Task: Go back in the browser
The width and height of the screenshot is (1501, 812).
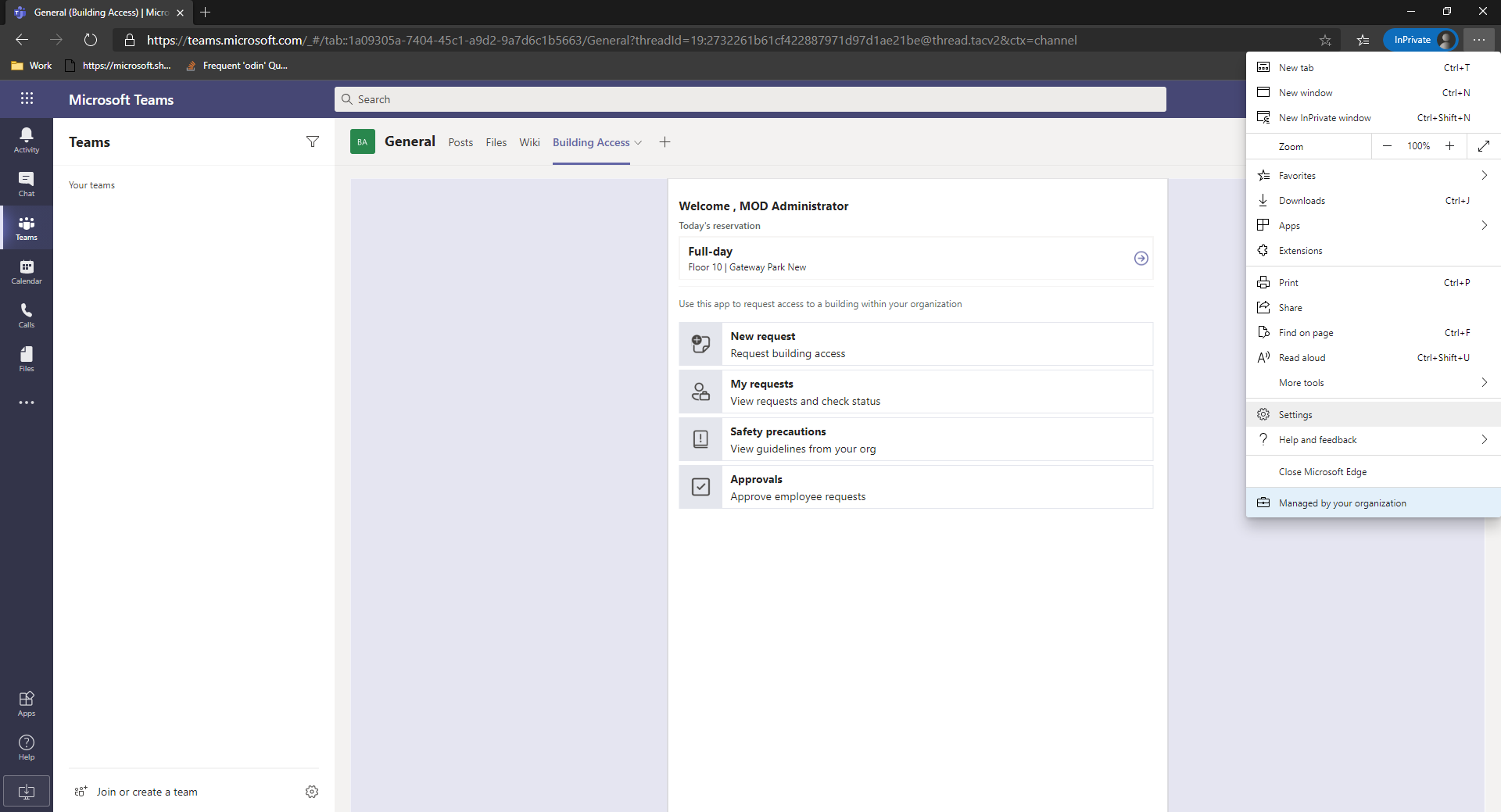Action: [x=22, y=40]
